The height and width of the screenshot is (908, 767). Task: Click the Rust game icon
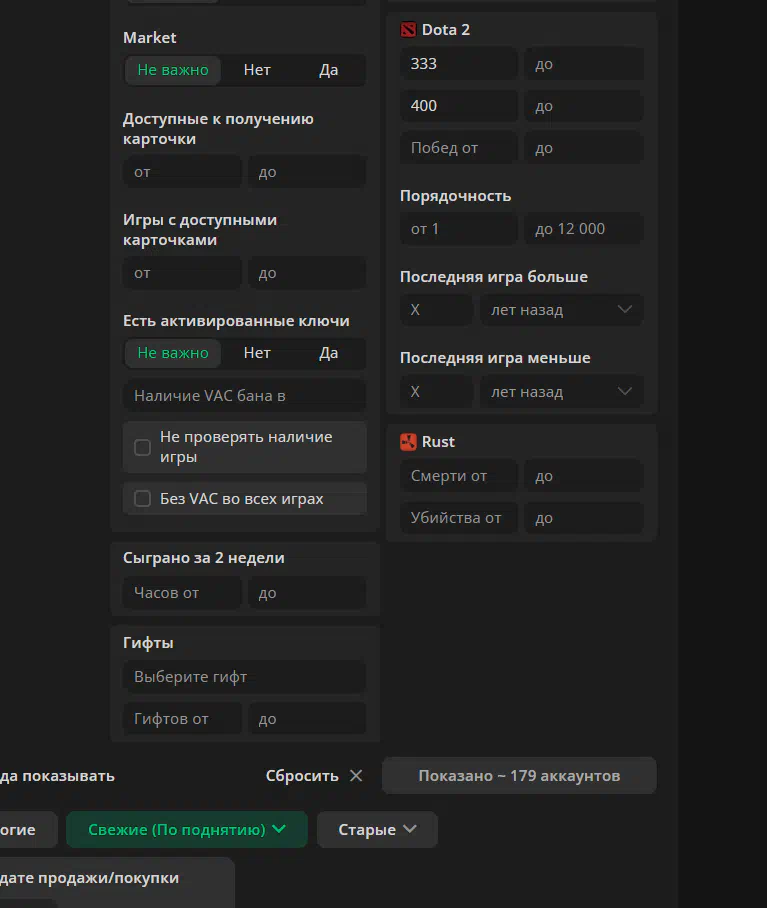(408, 442)
